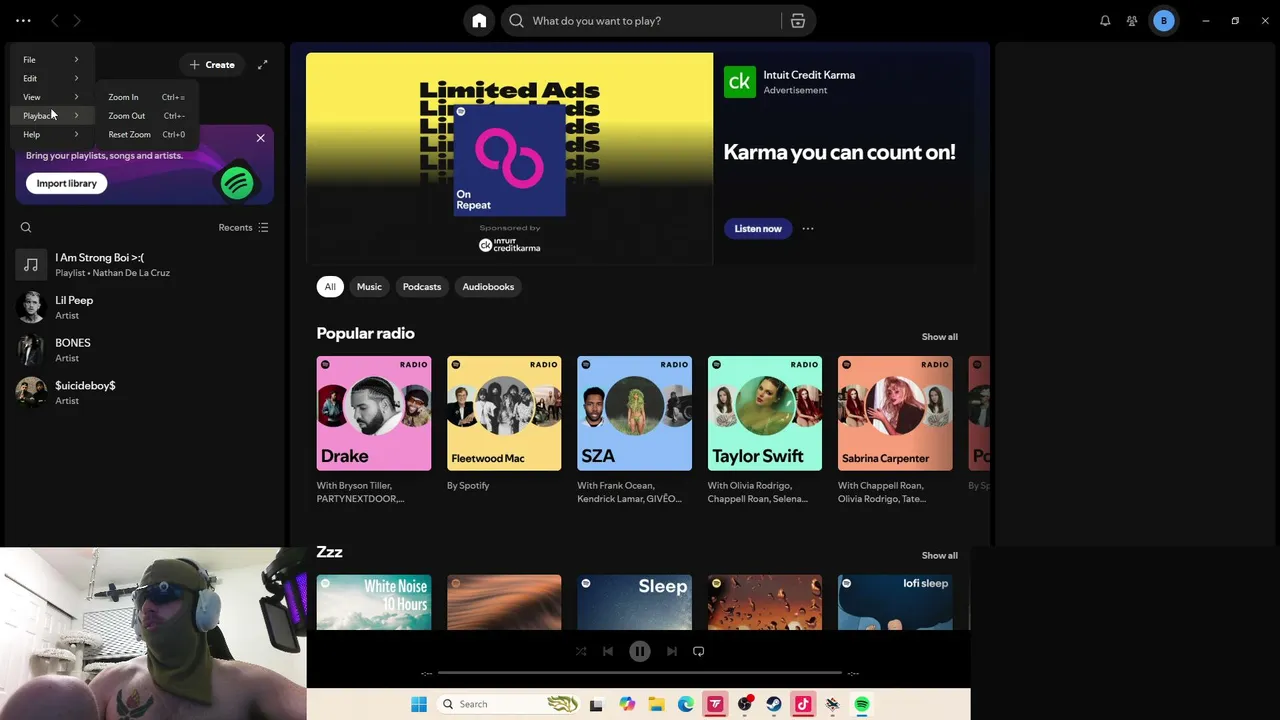This screenshot has height=720, width=1280.
Task: Close the Import library banner
Action: [260, 138]
